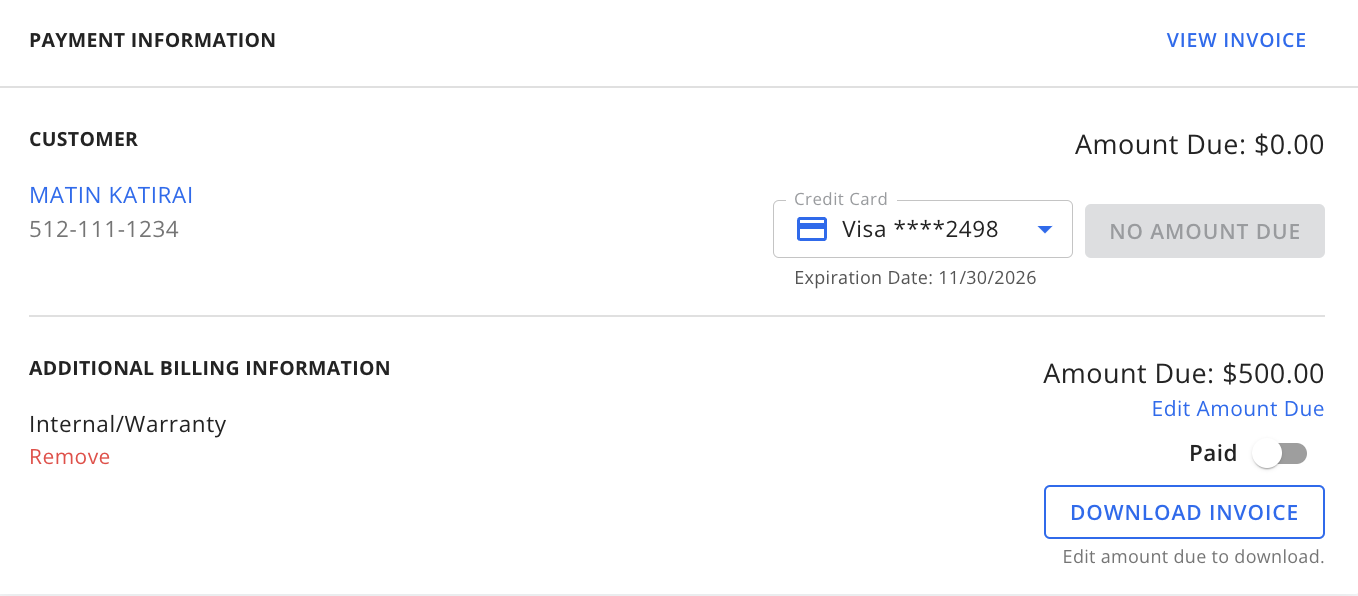Select the PAYMENT INFORMATION section header
The width and height of the screenshot is (1358, 596).
pyautogui.click(x=152, y=40)
